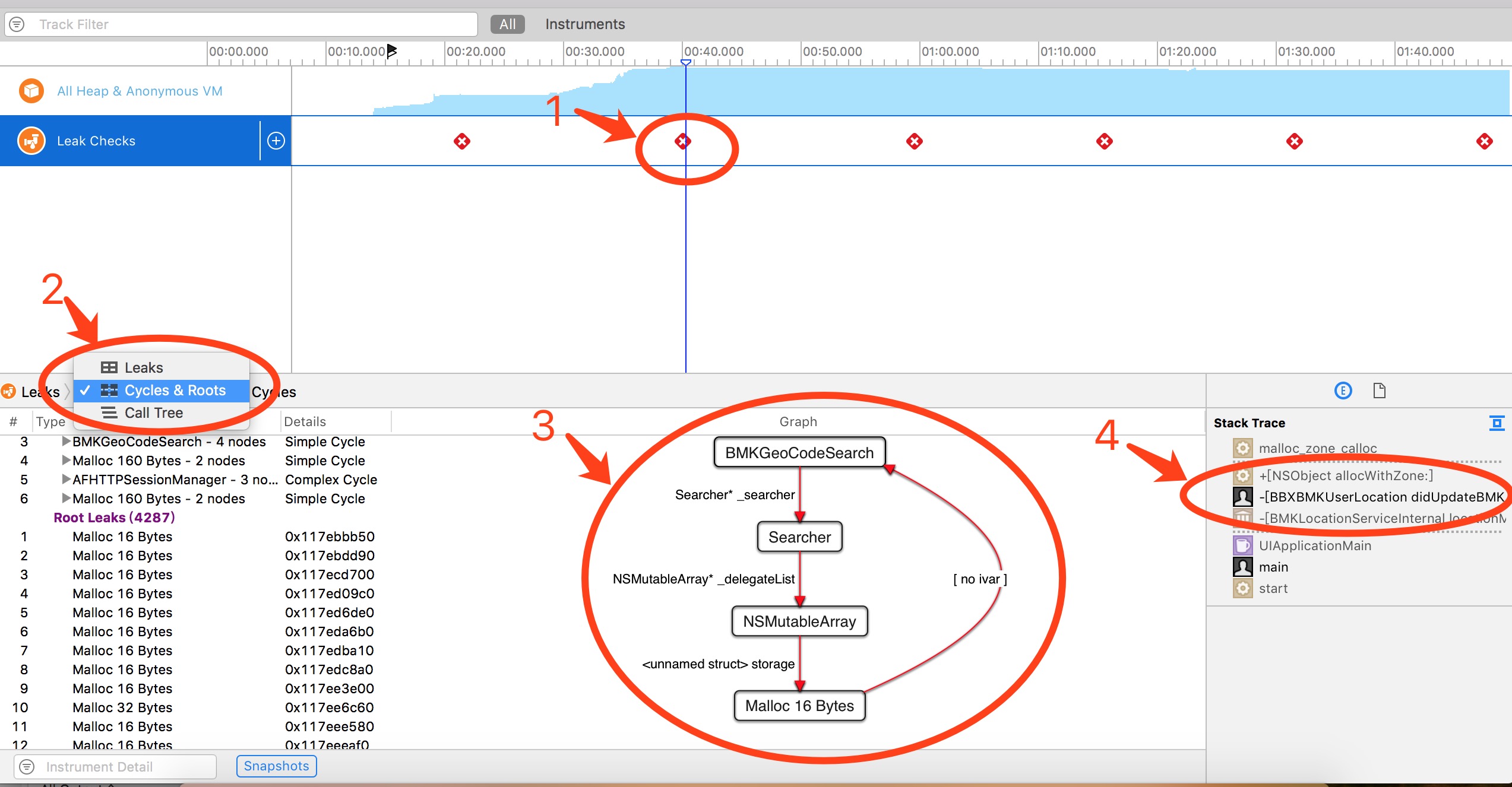Open the document inspector icon
1512x787 pixels.
coord(1380,391)
